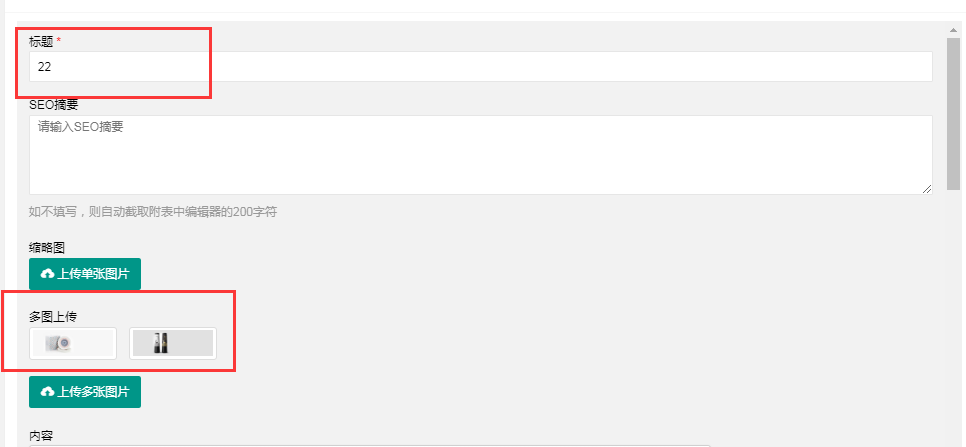Open the black speakers thumbnail under 多图上传
Screen dimensions: 966x447
coord(172,344)
